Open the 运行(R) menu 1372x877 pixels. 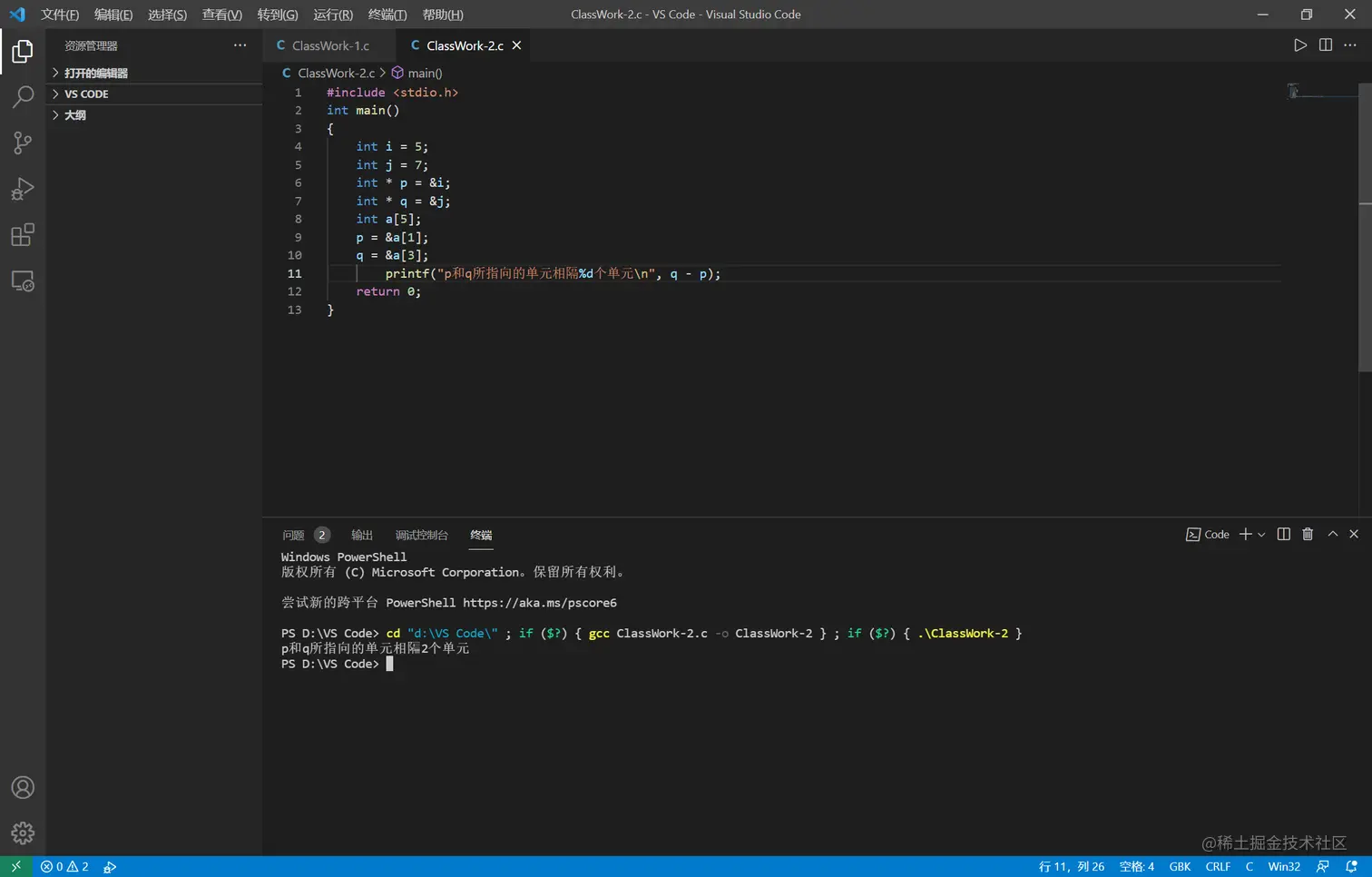click(x=333, y=15)
